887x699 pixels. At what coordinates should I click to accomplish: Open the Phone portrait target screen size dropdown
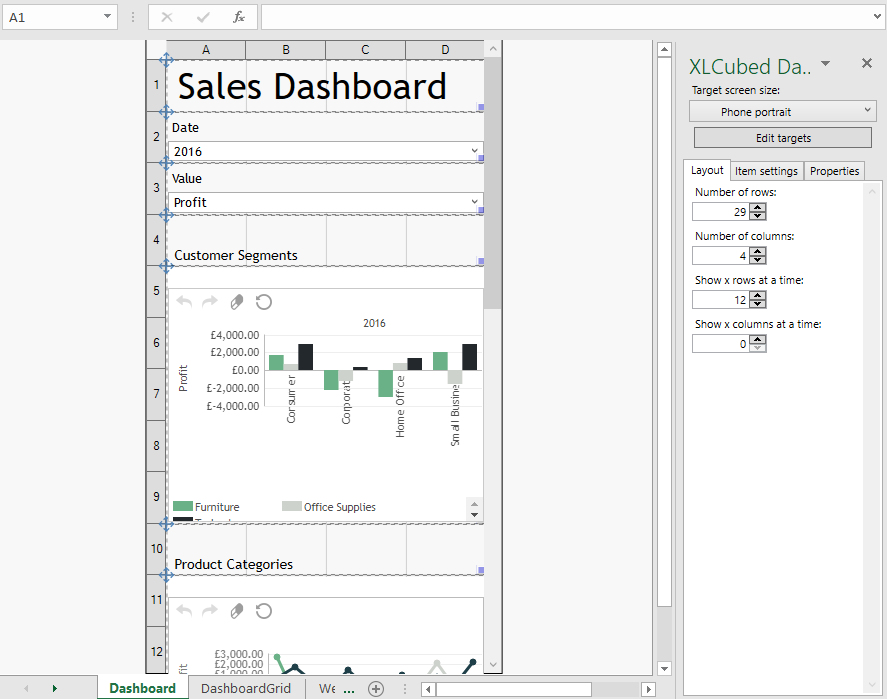point(782,110)
